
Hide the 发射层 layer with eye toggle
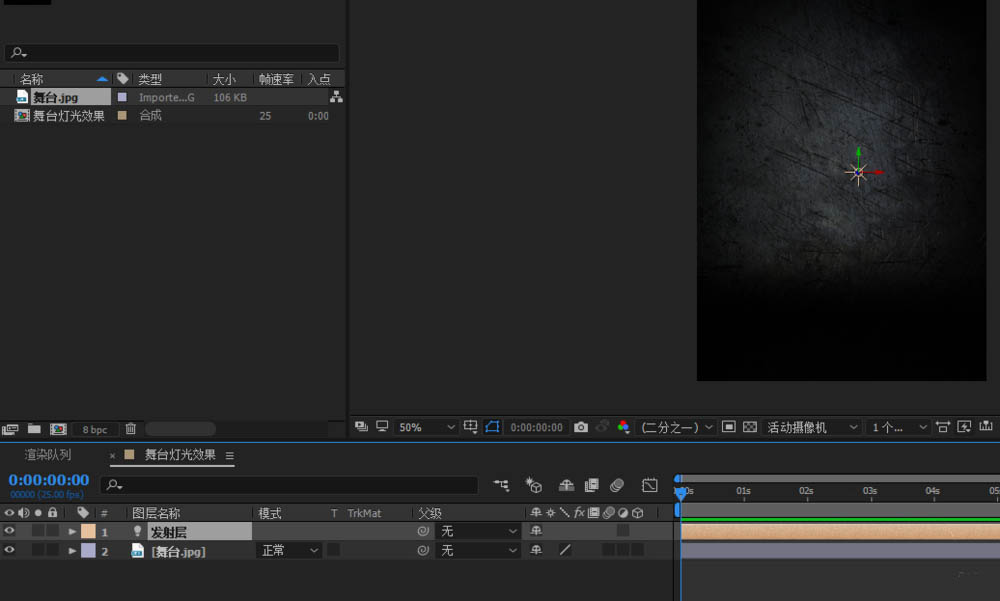9,532
